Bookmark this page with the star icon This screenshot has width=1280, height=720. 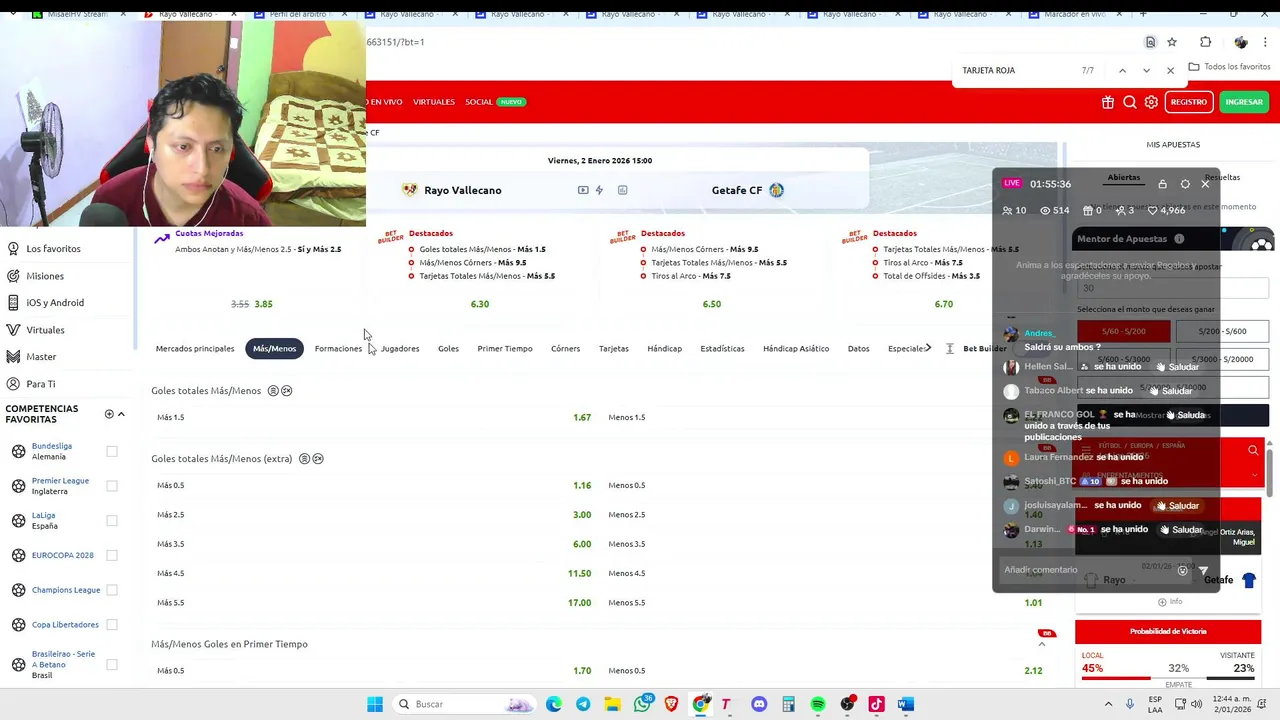1172,42
